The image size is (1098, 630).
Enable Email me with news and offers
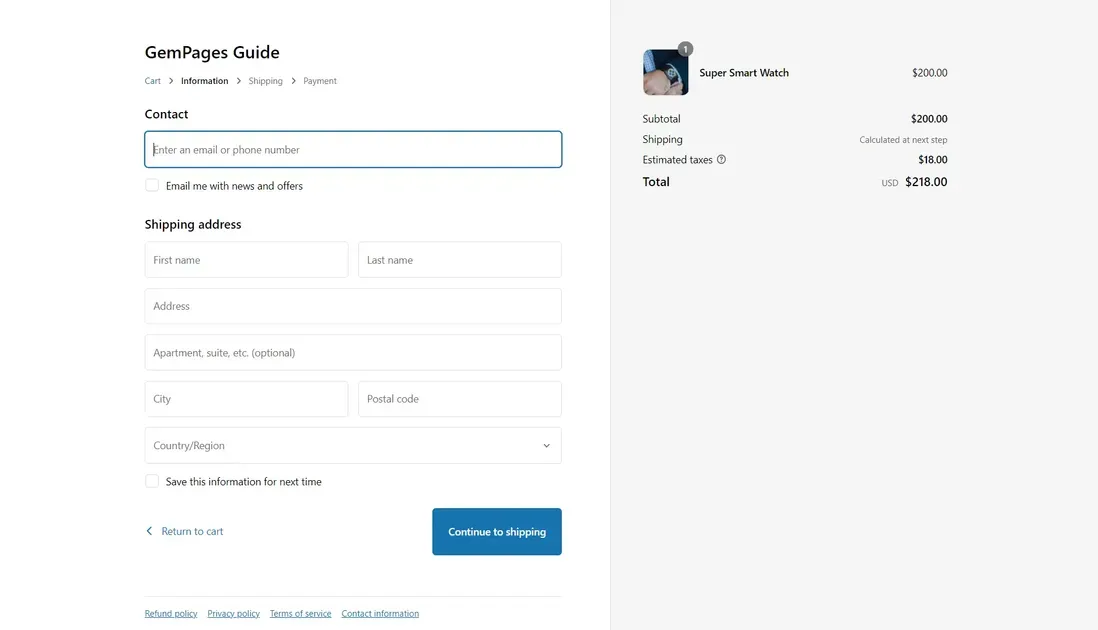coord(151,184)
